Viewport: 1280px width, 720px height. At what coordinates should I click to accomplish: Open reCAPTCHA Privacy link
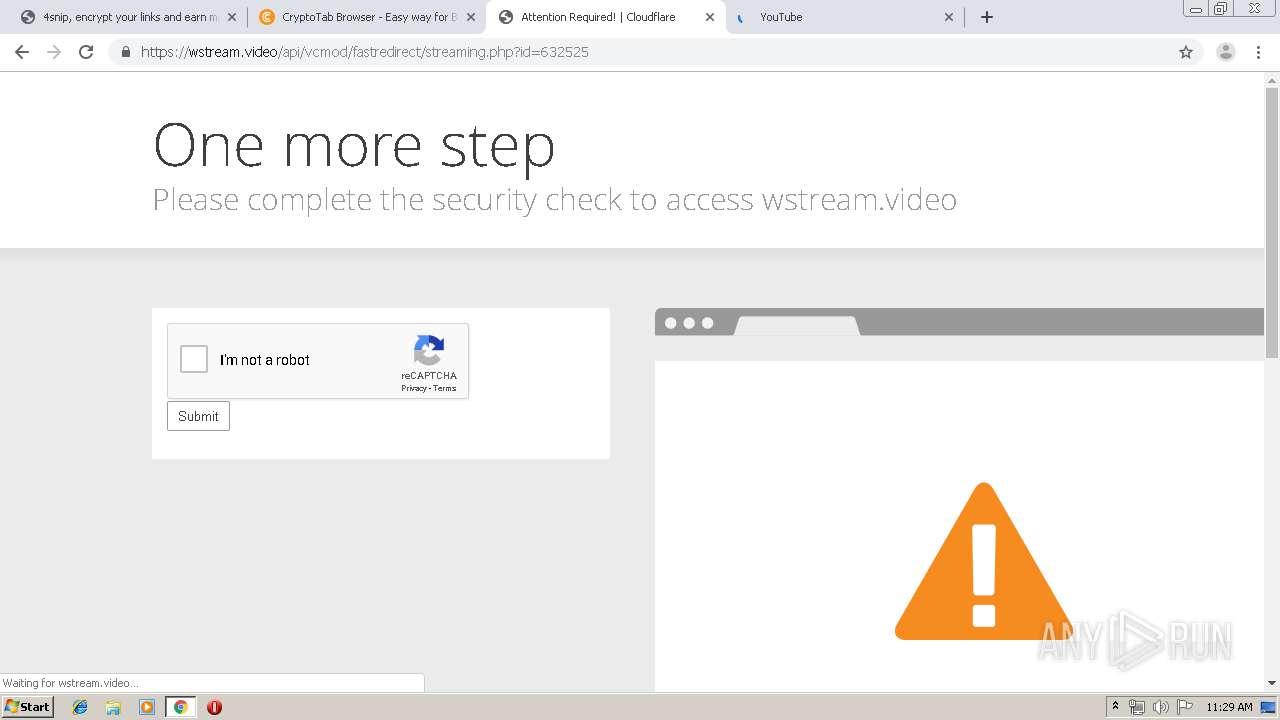tap(414, 388)
